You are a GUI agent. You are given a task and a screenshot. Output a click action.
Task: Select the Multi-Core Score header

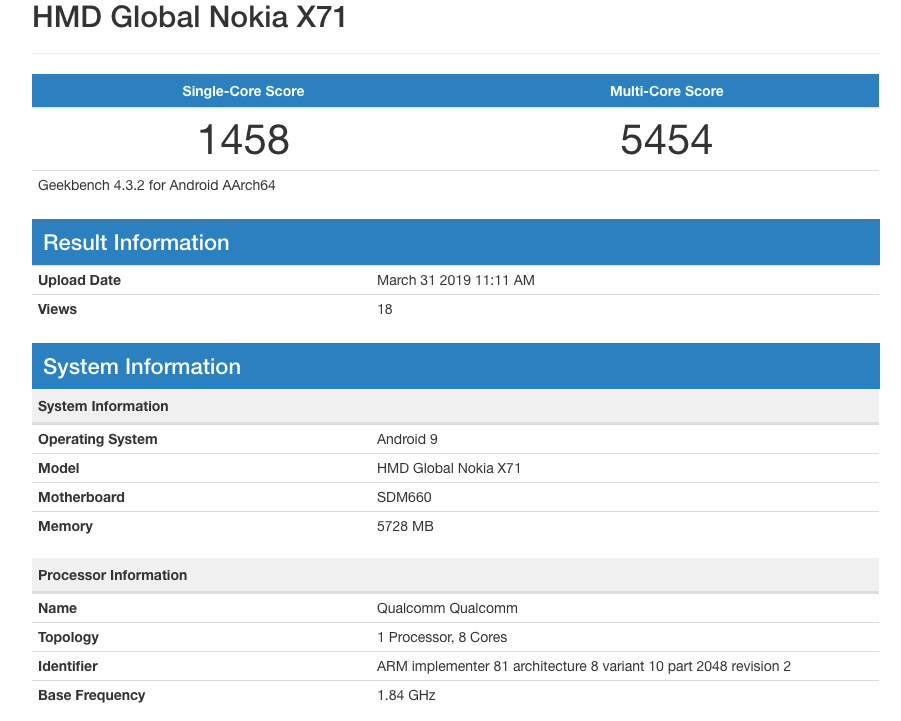pyautogui.click(x=666, y=91)
